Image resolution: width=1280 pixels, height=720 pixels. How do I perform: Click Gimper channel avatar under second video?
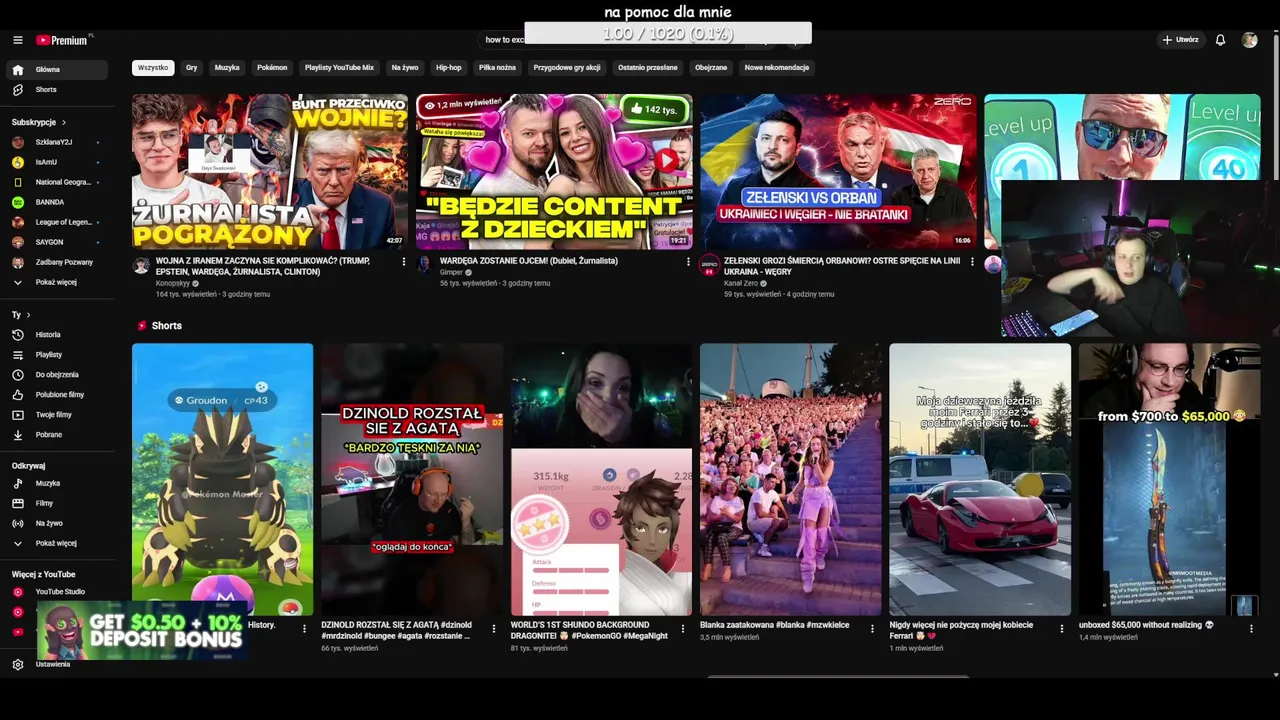pos(425,265)
